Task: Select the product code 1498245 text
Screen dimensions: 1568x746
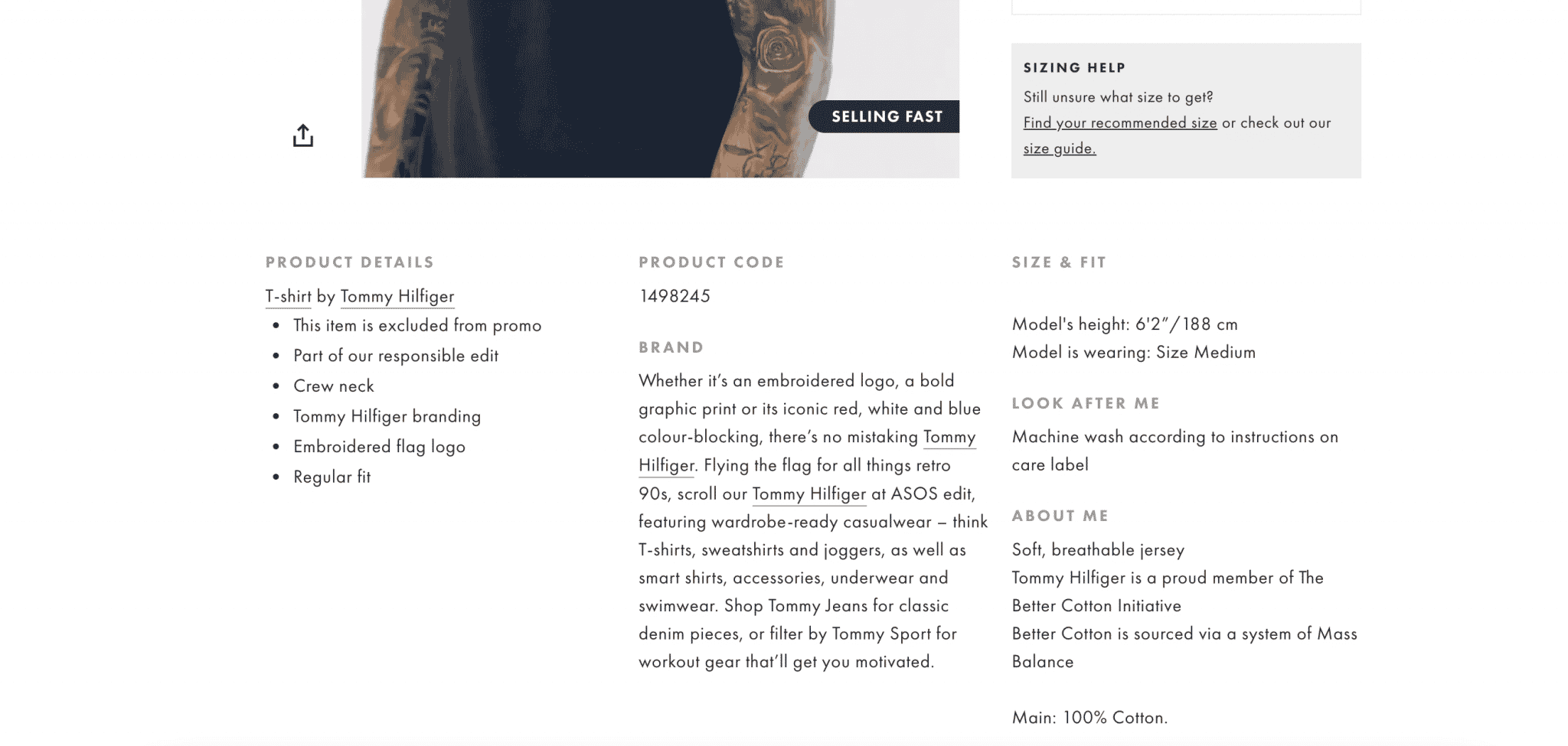Action: click(x=673, y=297)
